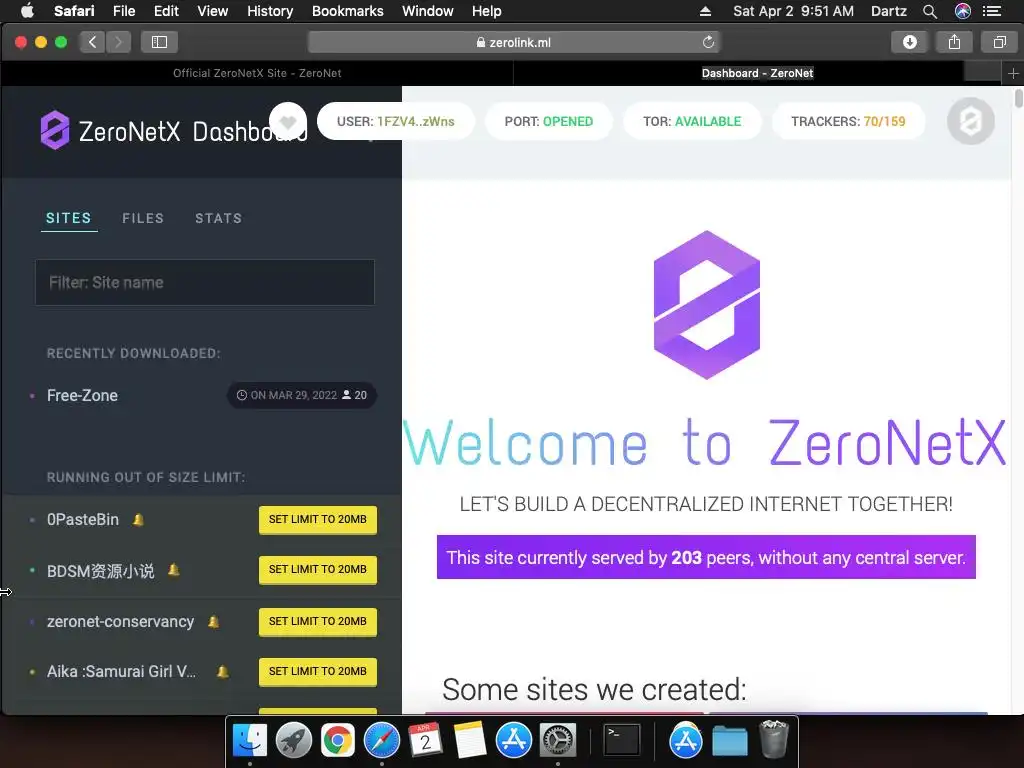The width and height of the screenshot is (1024, 768).
Task: Click the Filter: Site name field
Action: point(205,283)
